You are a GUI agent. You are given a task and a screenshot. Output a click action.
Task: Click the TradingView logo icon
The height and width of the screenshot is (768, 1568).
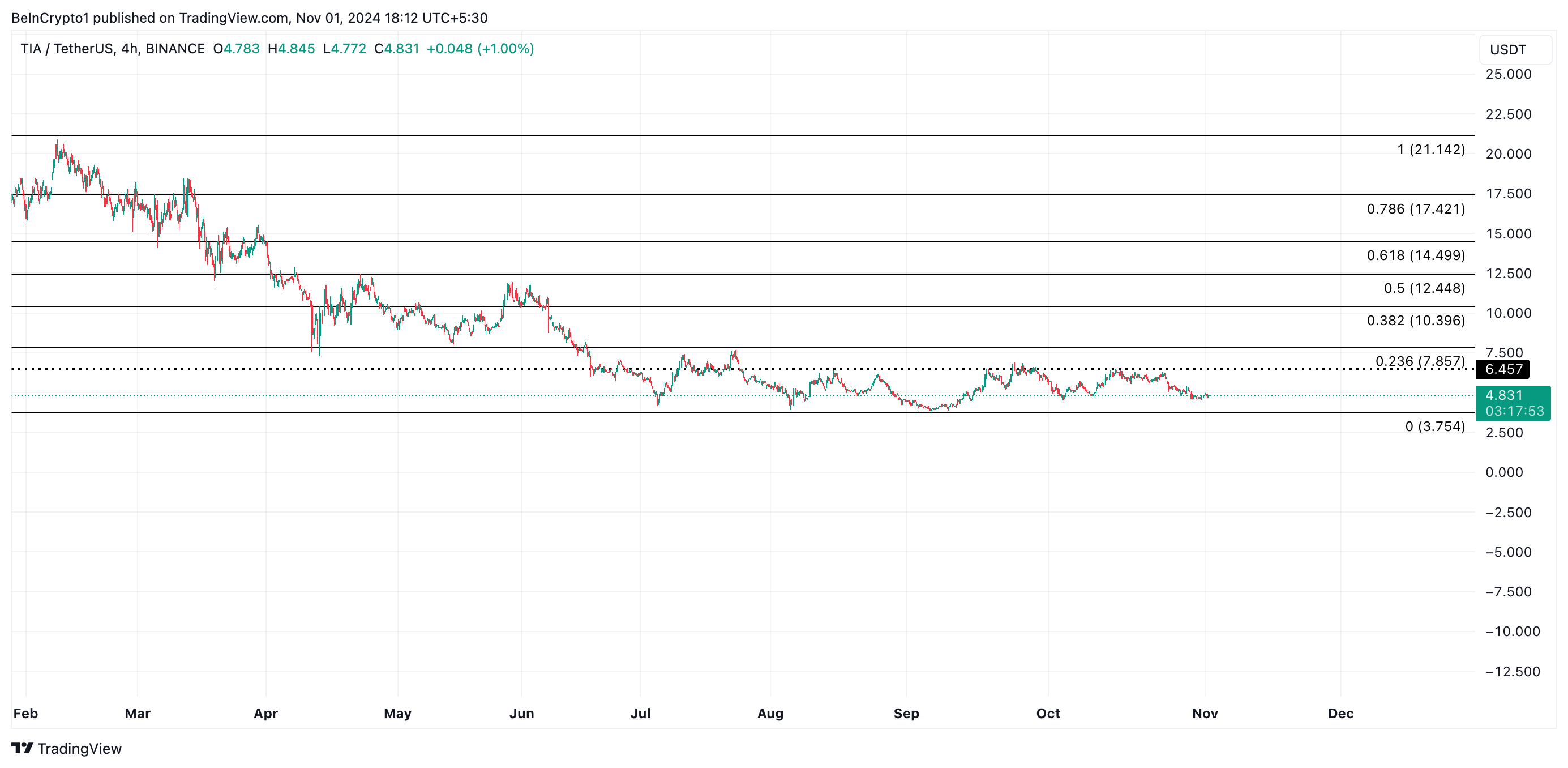[23, 747]
